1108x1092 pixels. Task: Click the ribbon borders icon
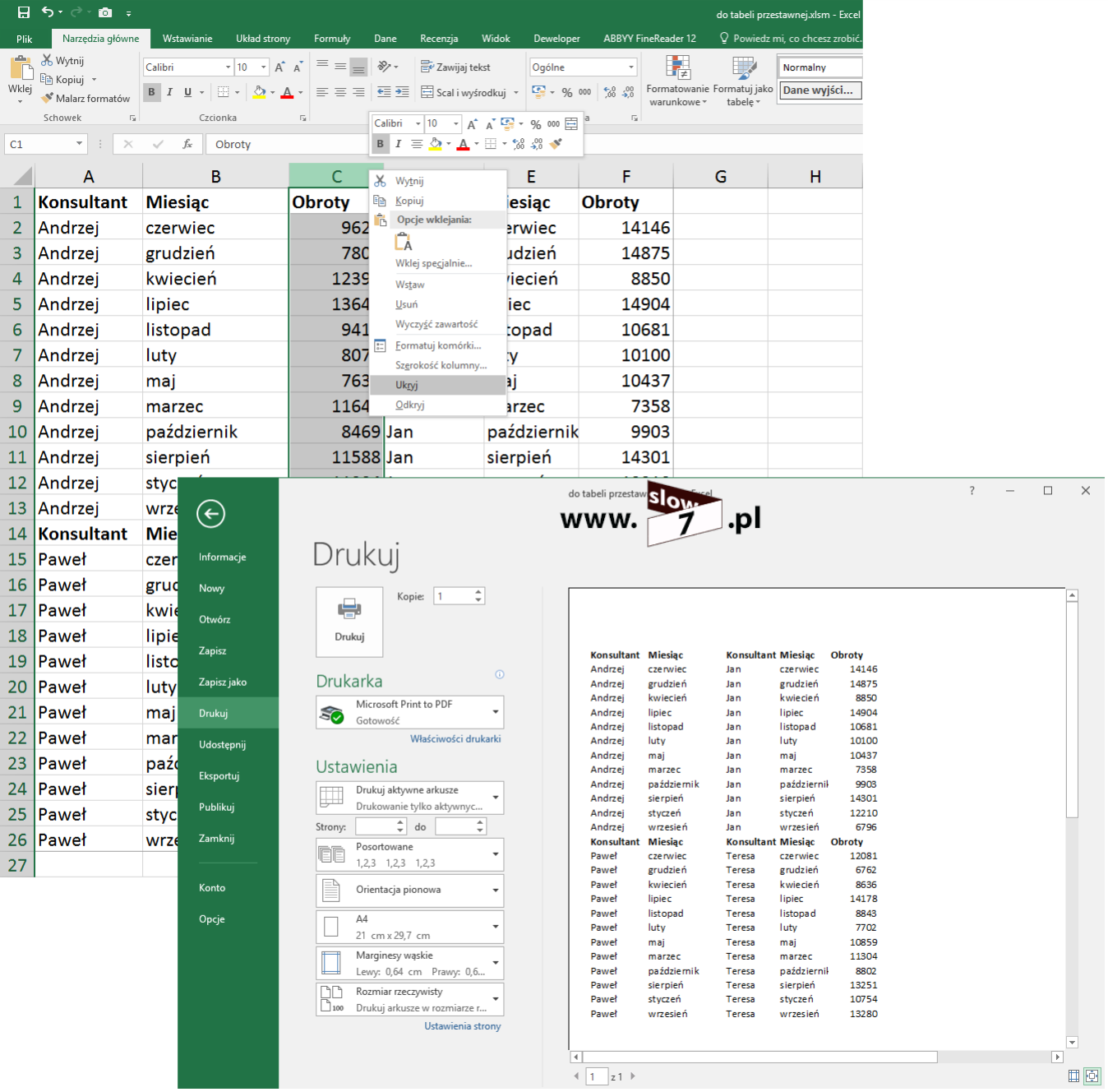tap(224, 92)
